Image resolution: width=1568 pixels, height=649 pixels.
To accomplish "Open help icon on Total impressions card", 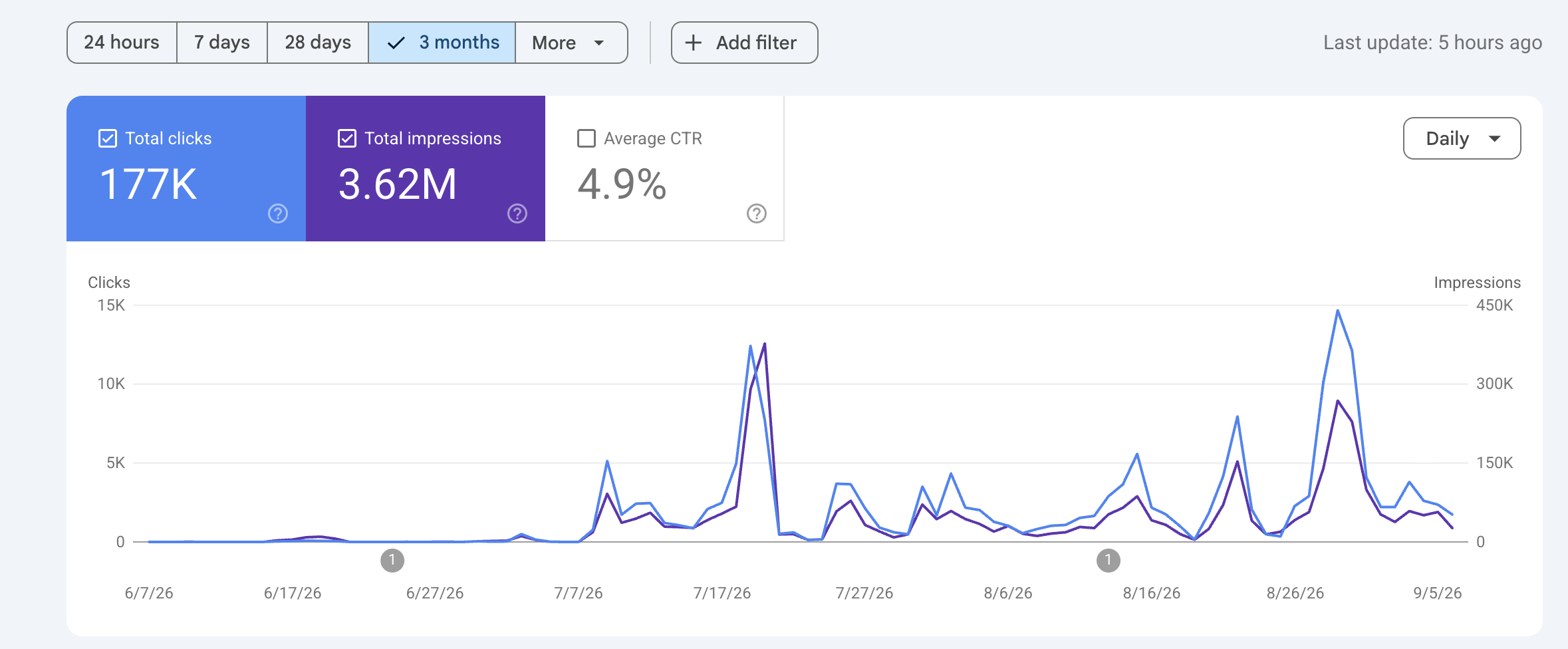I will pos(517,213).
